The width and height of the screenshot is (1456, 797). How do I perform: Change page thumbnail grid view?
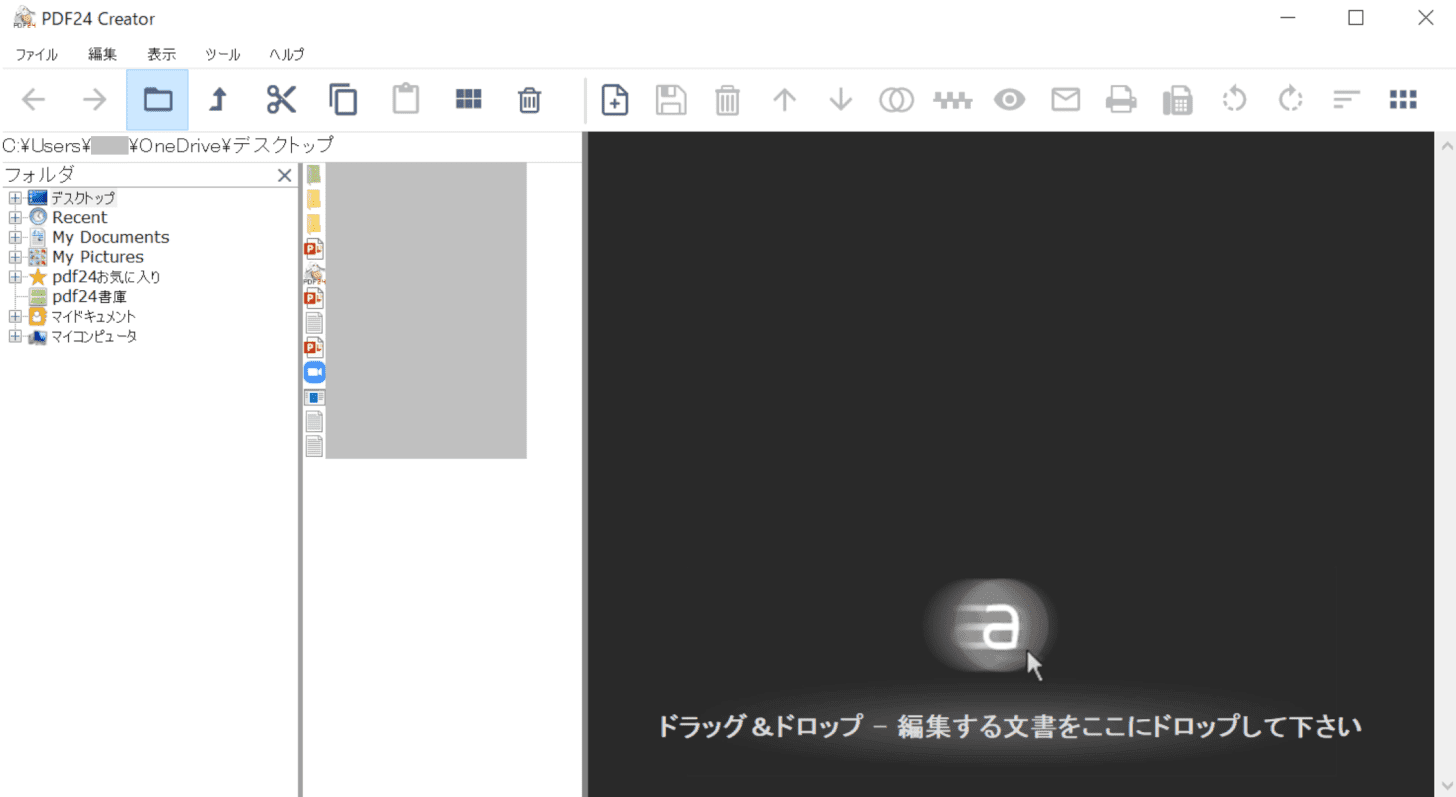pyautogui.click(x=1403, y=99)
